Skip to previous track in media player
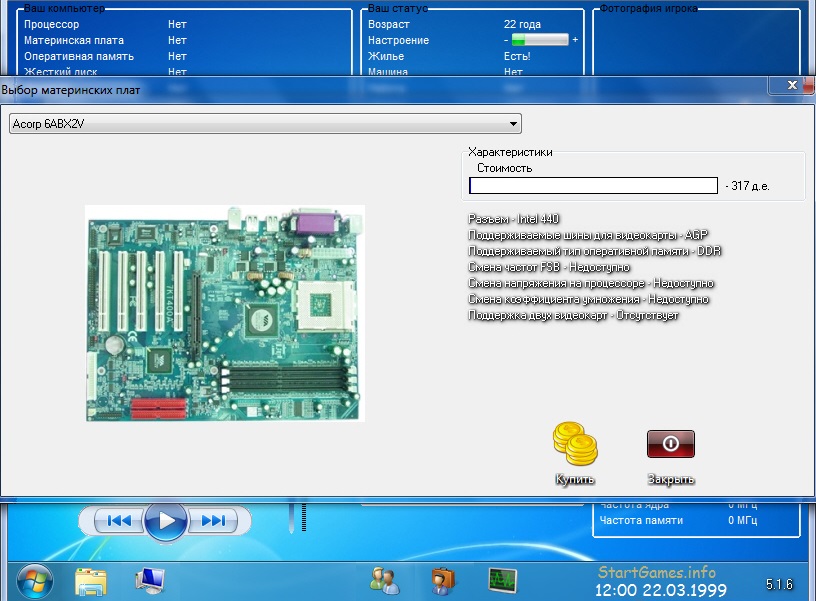The image size is (816, 601). 118,520
